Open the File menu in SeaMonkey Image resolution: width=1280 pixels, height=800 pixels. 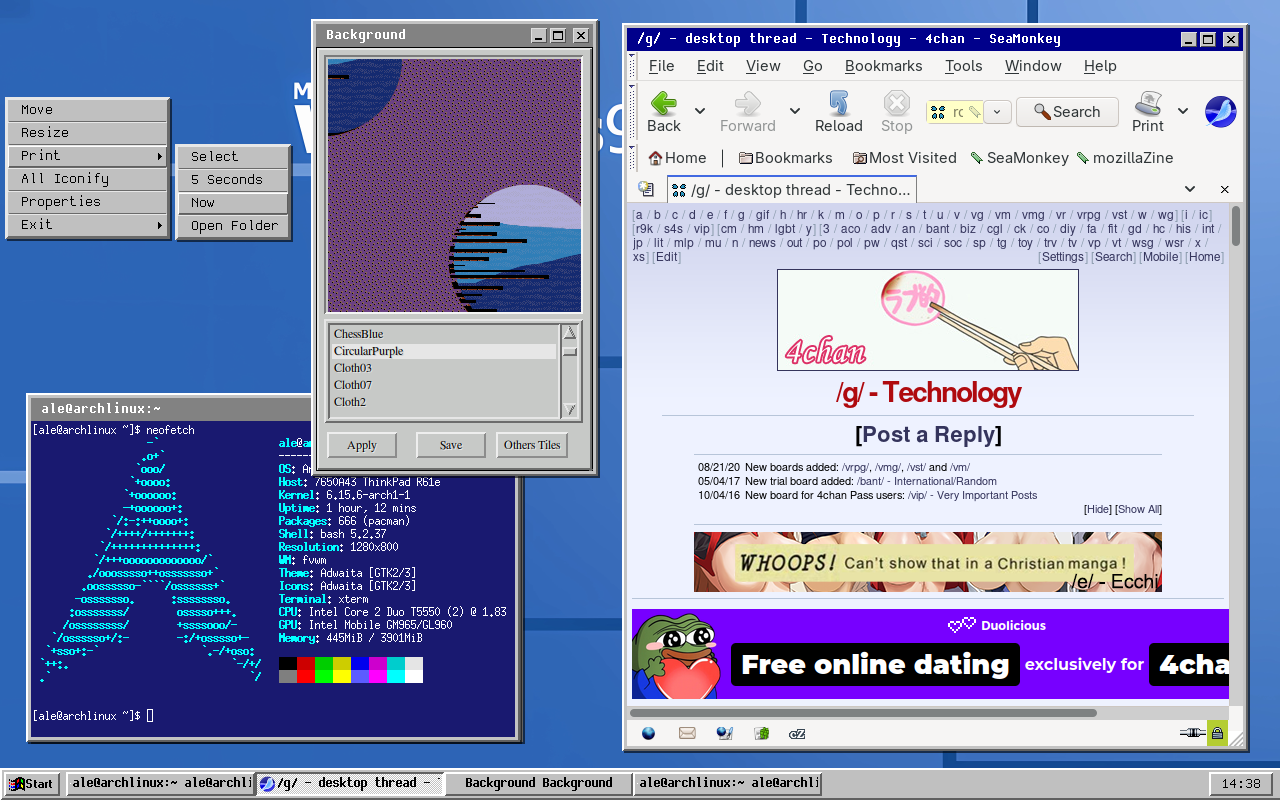(x=661, y=66)
